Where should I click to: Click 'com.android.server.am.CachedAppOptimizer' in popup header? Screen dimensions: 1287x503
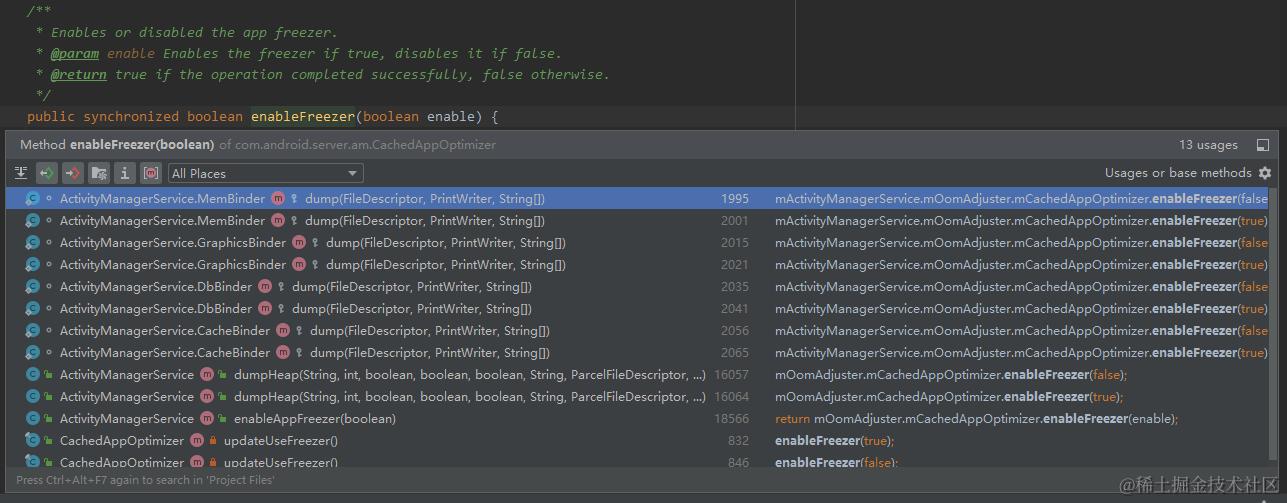pos(366,145)
